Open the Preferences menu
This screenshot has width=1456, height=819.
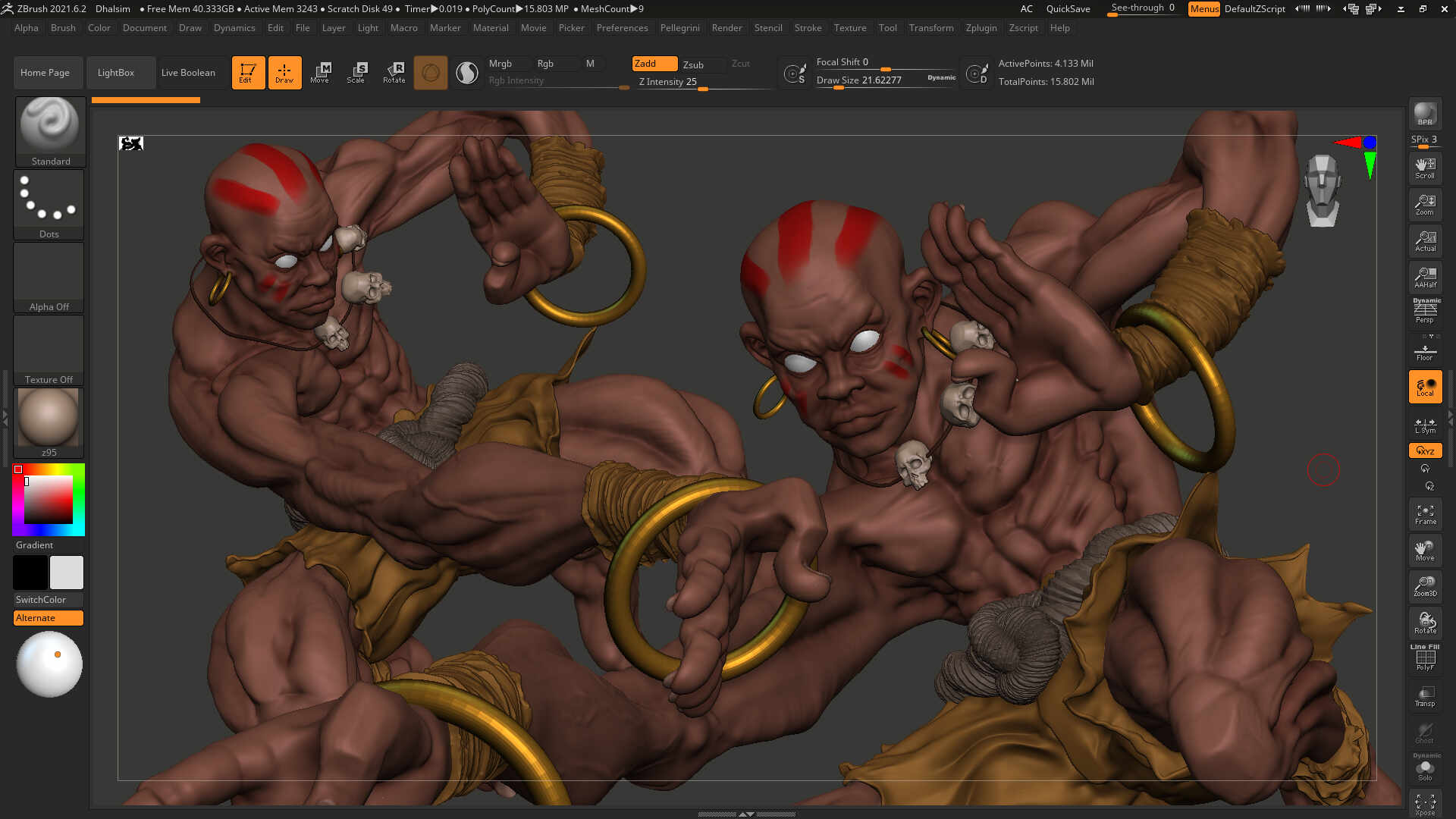(x=622, y=28)
